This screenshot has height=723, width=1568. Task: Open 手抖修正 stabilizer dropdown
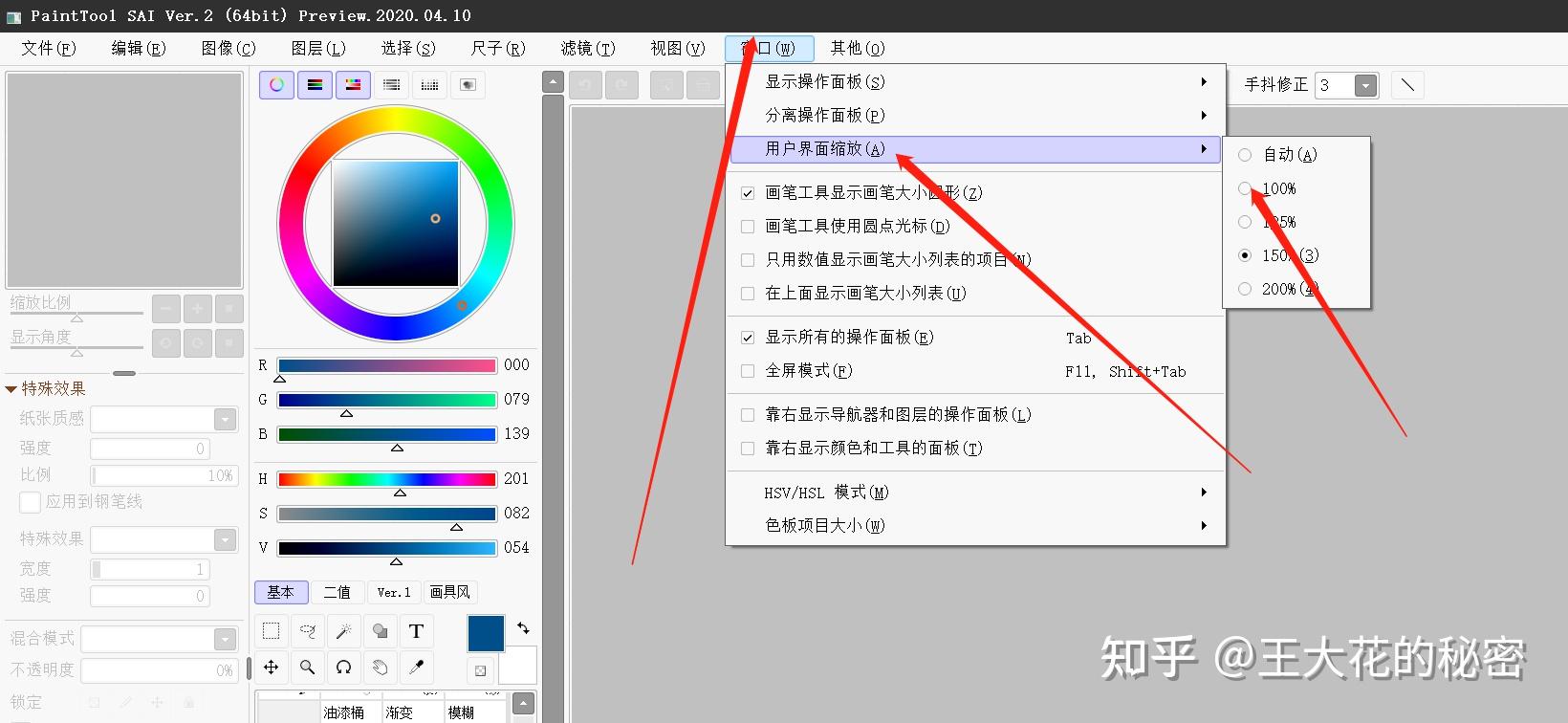click(1366, 86)
